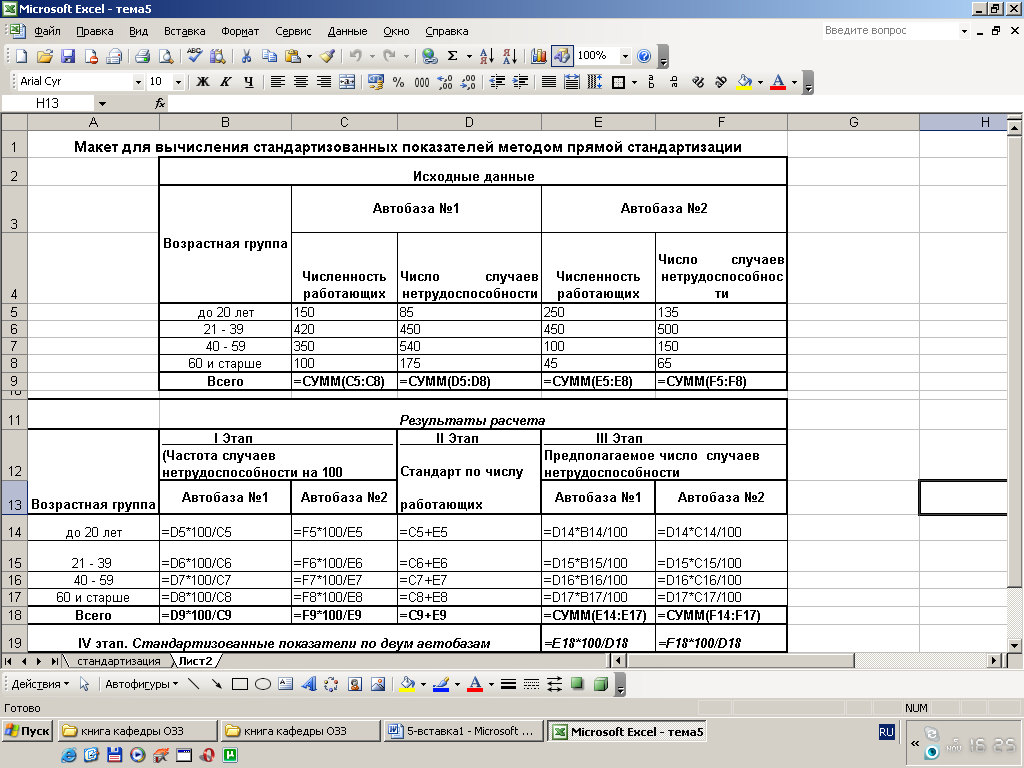
Task: Expand font color arrow on formatting toolbar
Action: [x=794, y=82]
